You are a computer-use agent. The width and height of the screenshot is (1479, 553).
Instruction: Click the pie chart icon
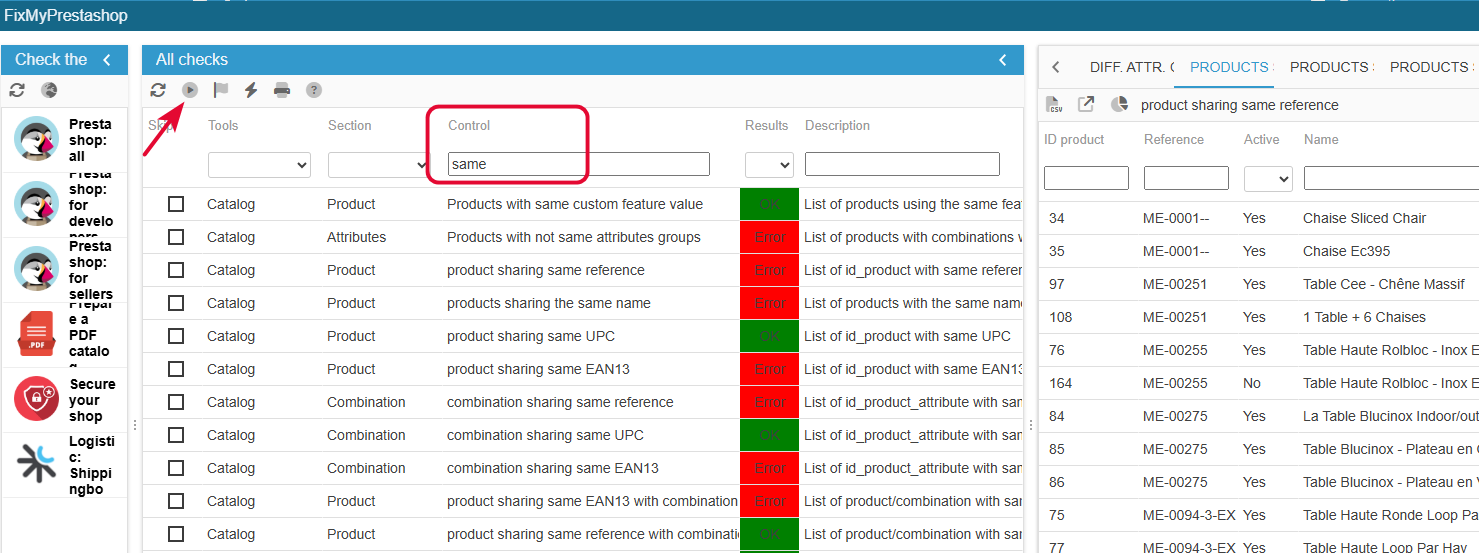1119,104
